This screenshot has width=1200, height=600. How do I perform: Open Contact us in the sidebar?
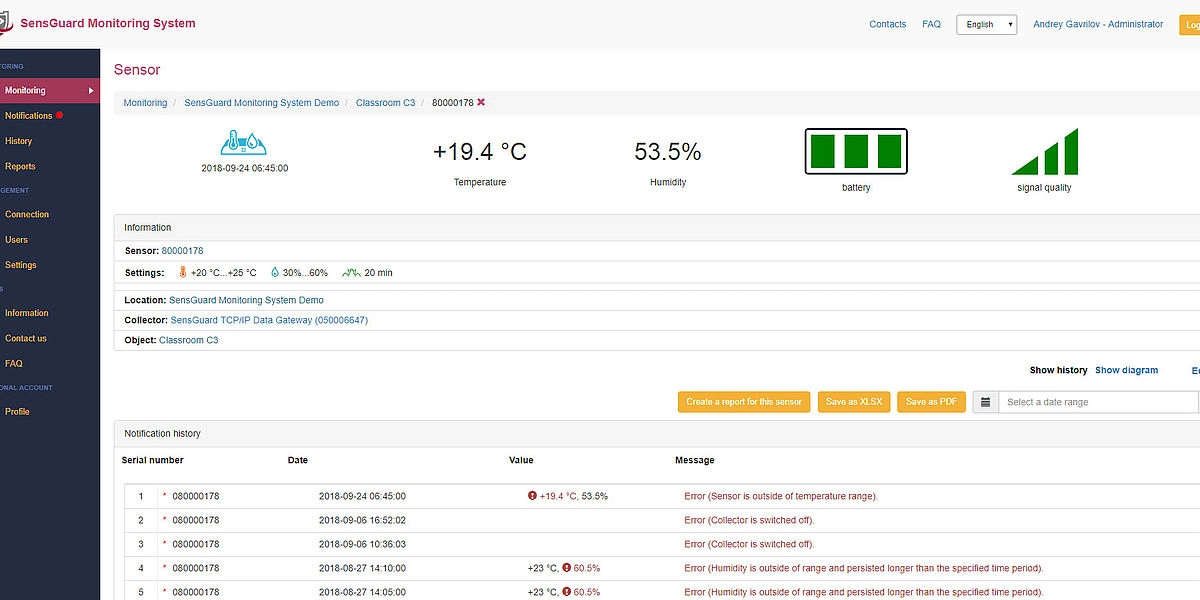25,338
